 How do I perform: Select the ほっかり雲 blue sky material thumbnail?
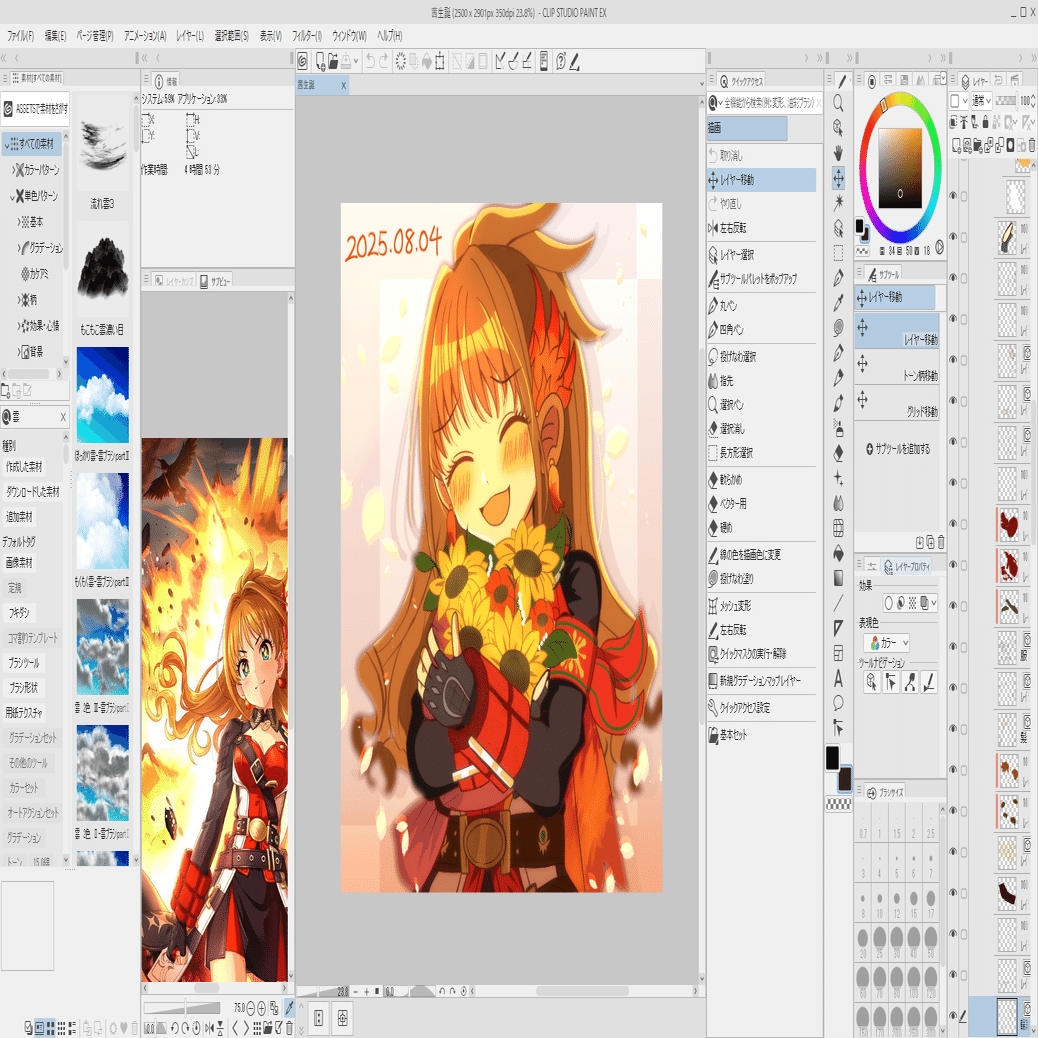click(x=103, y=395)
